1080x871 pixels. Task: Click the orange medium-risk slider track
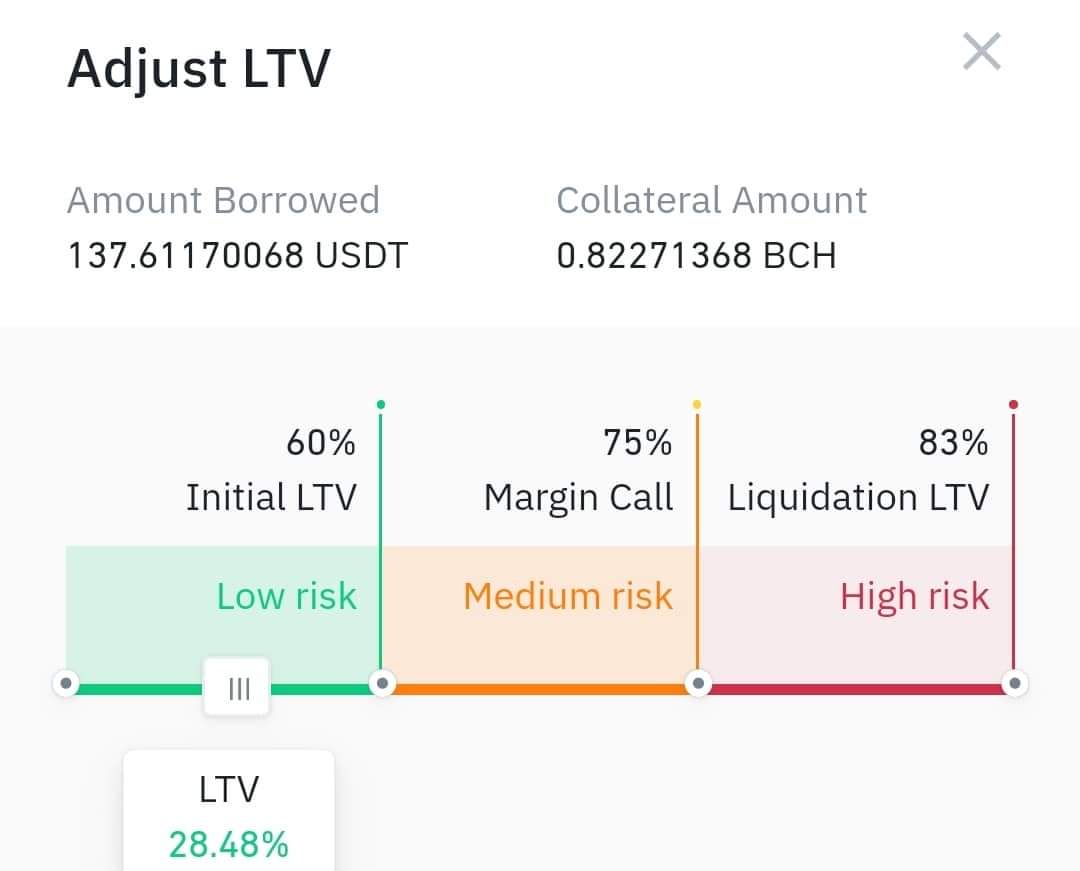coord(540,689)
